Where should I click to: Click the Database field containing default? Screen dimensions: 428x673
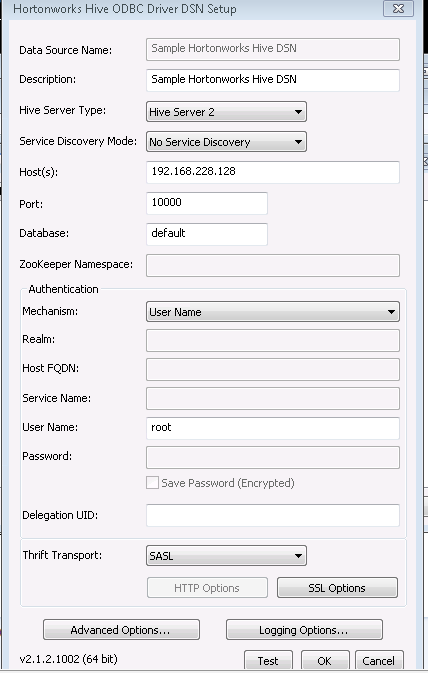[x=207, y=234]
